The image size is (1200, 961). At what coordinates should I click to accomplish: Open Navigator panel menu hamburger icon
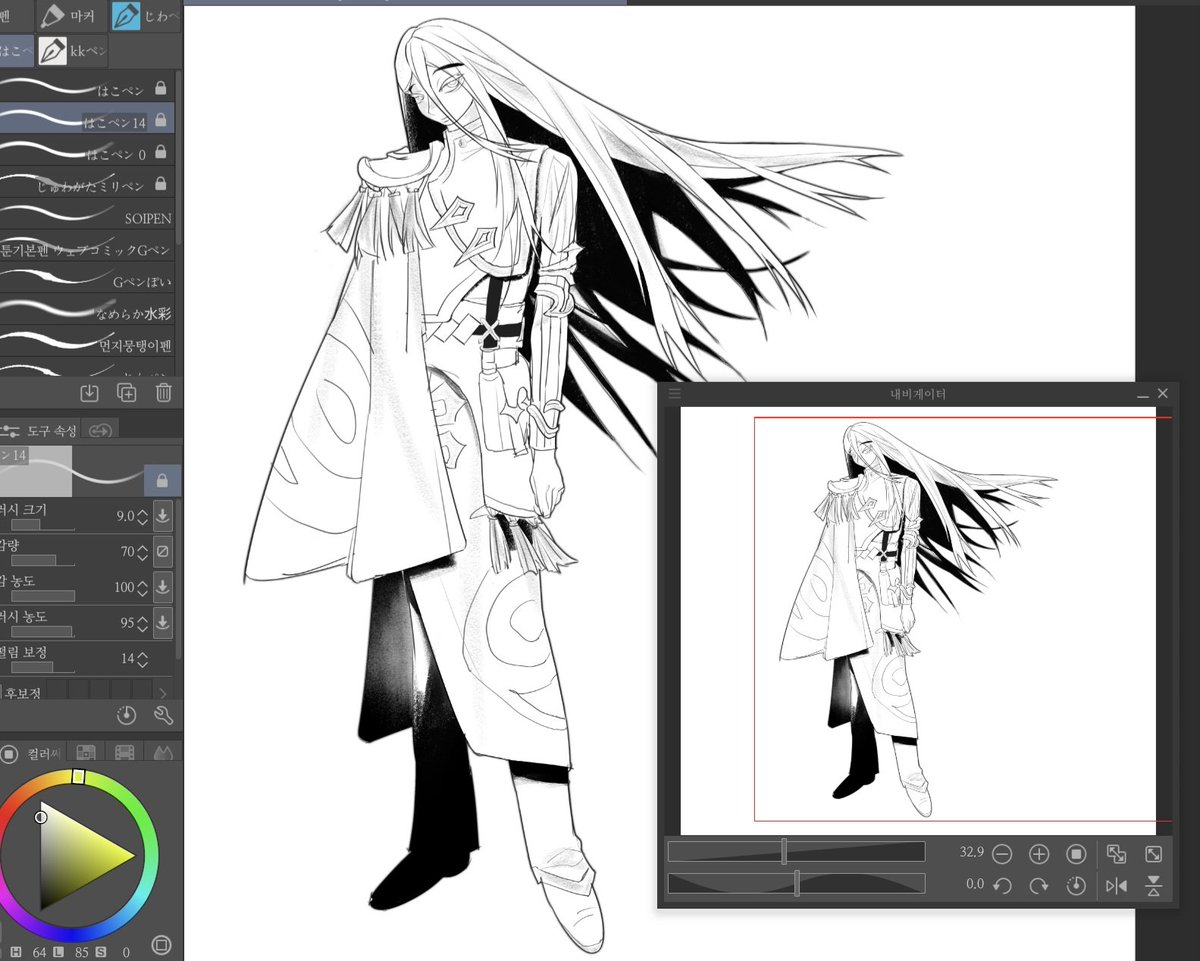point(674,393)
